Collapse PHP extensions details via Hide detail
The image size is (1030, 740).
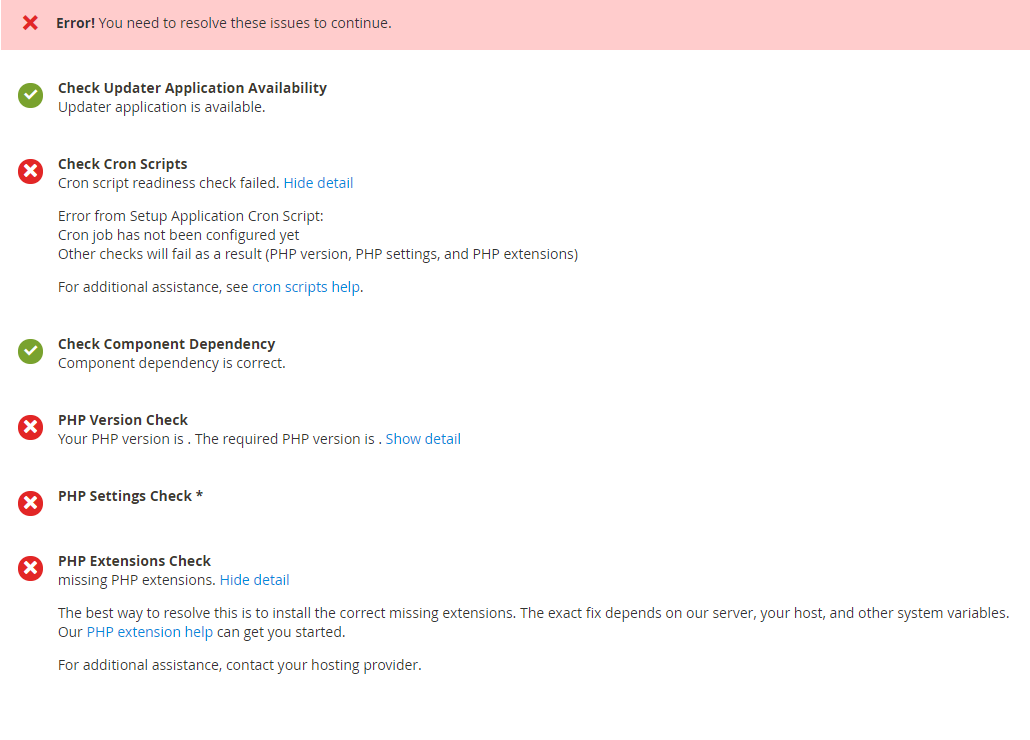click(254, 580)
